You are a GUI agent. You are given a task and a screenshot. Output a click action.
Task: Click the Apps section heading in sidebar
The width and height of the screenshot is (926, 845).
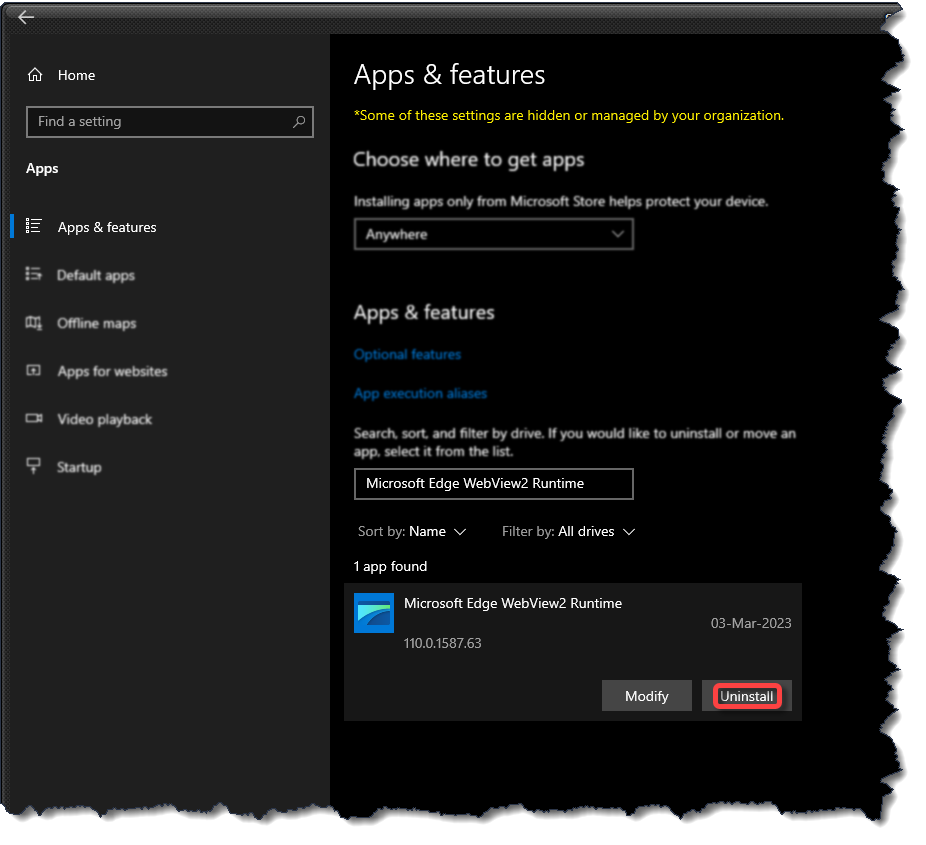click(x=42, y=168)
